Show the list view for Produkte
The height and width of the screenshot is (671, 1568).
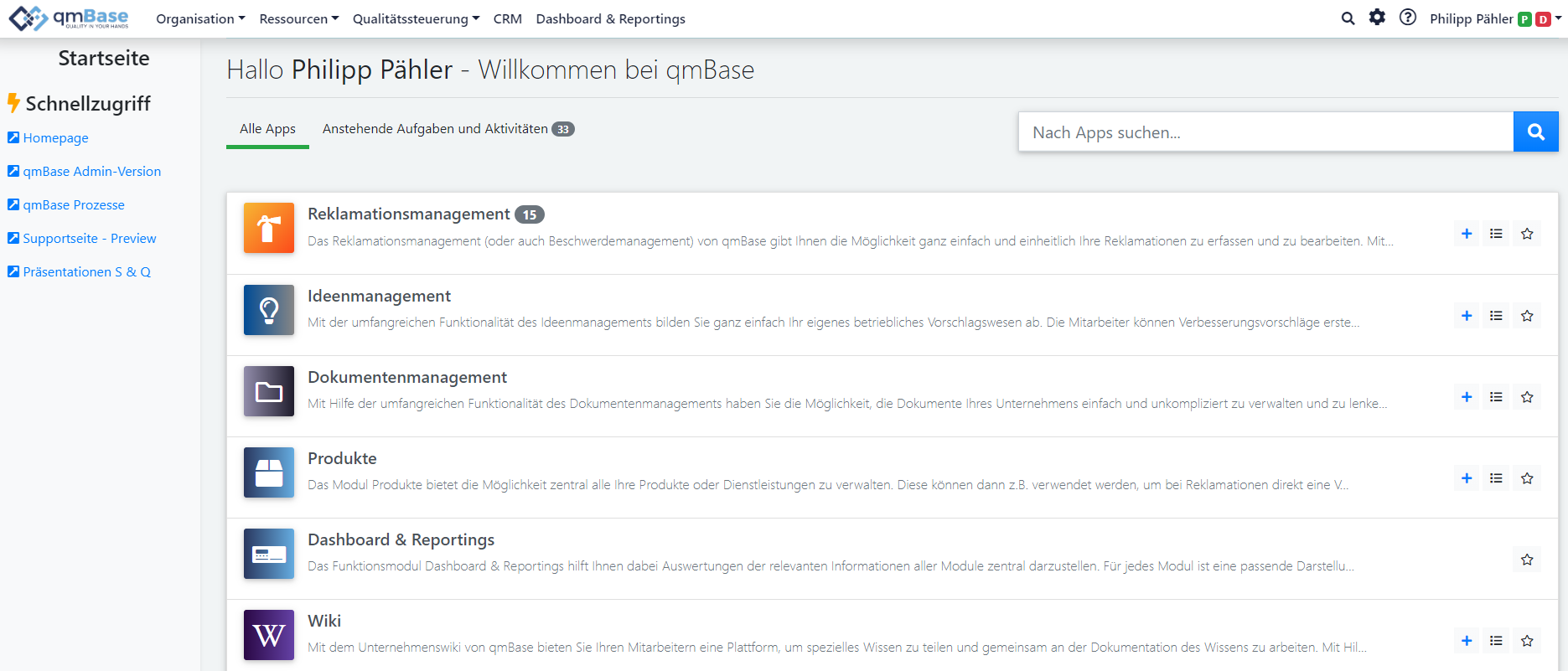click(1496, 478)
